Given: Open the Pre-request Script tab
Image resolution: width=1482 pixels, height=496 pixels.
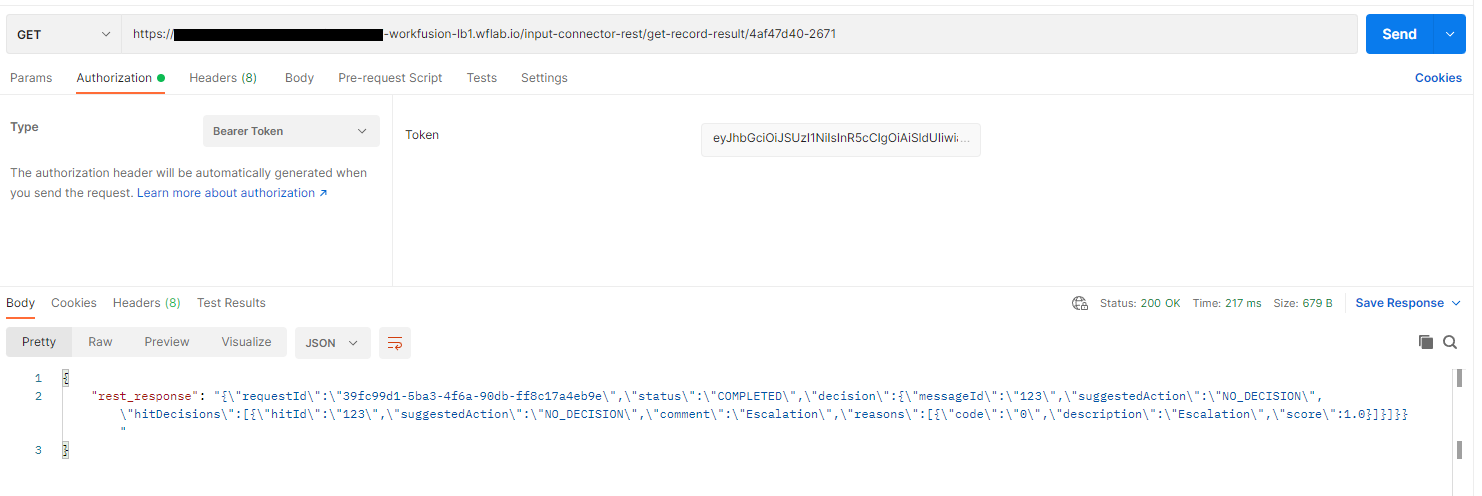Looking at the screenshot, I should (390, 78).
